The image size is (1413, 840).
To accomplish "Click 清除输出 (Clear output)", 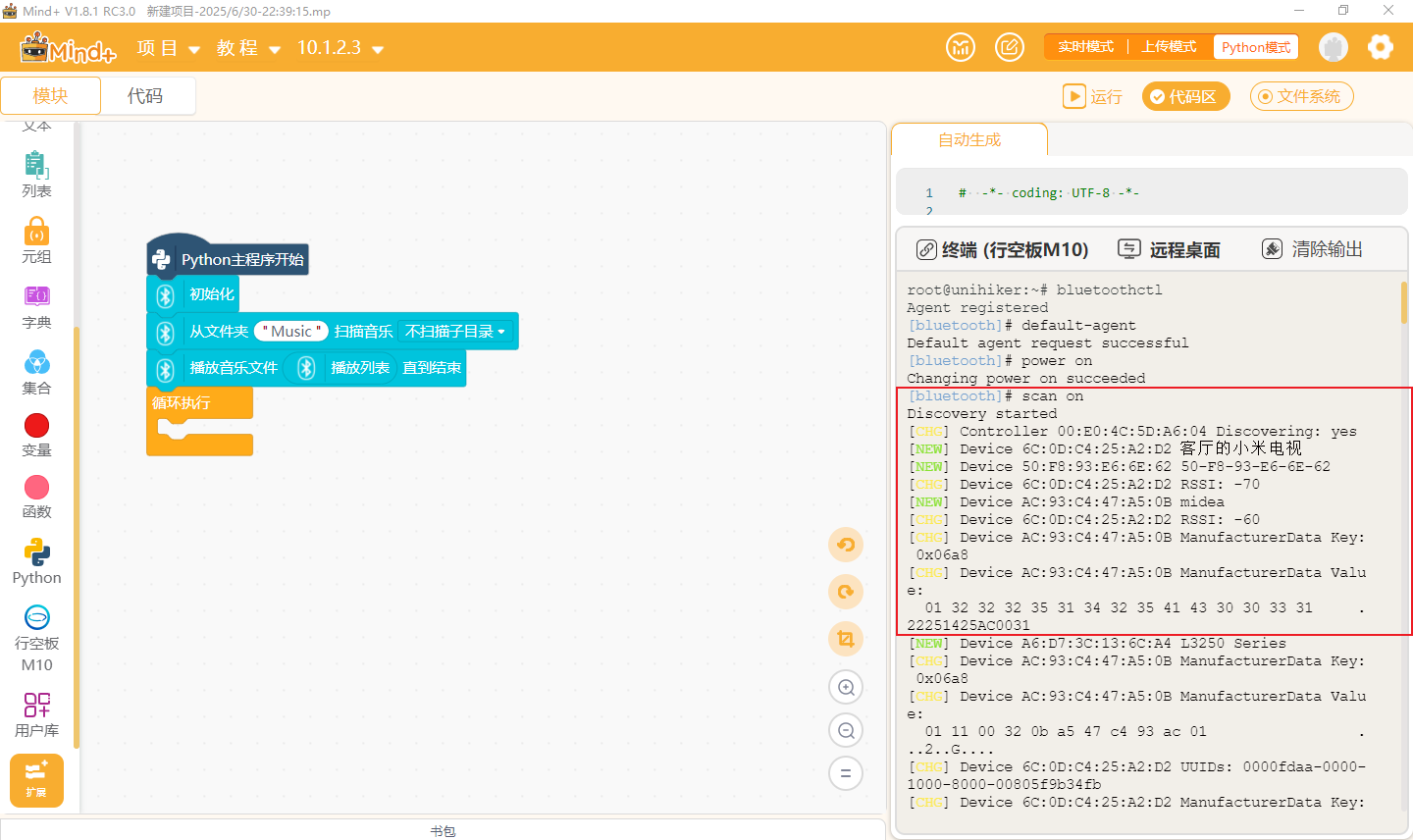I will coord(1313,249).
